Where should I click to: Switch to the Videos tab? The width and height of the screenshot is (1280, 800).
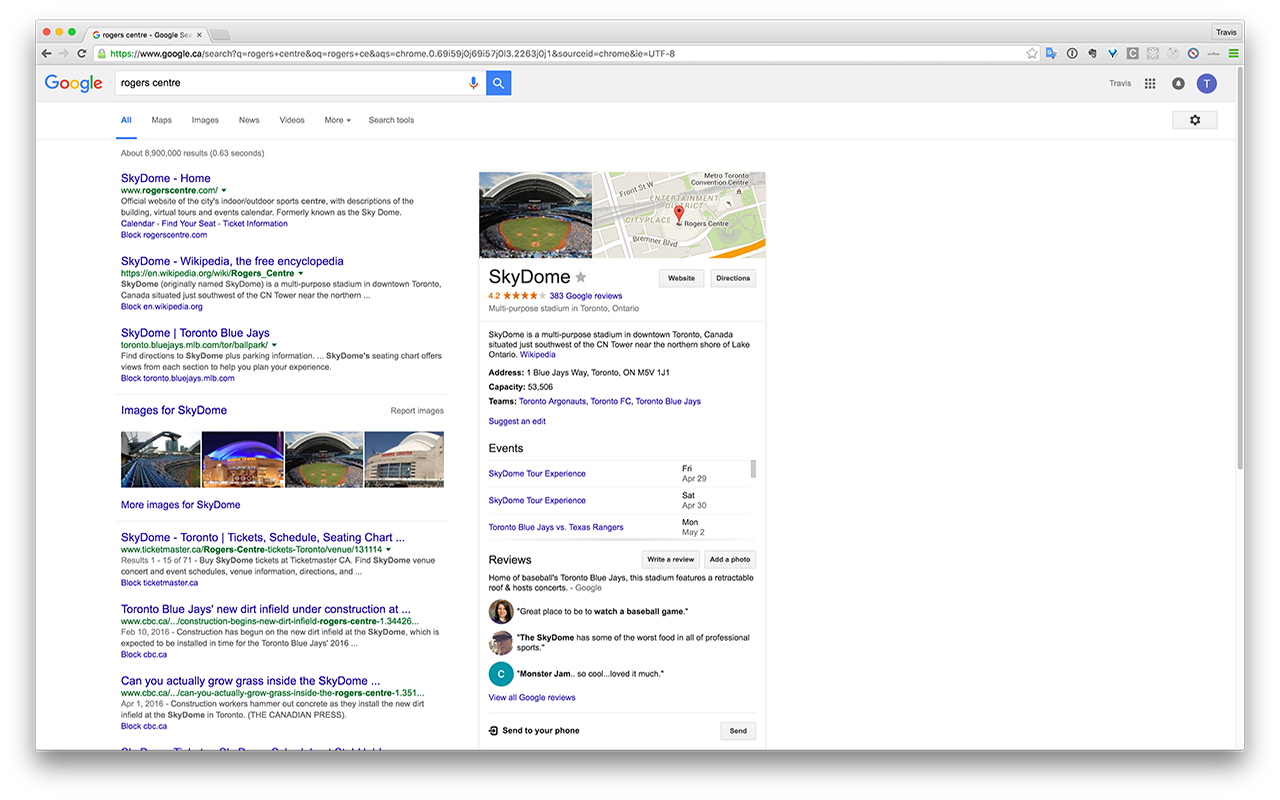tap(292, 120)
